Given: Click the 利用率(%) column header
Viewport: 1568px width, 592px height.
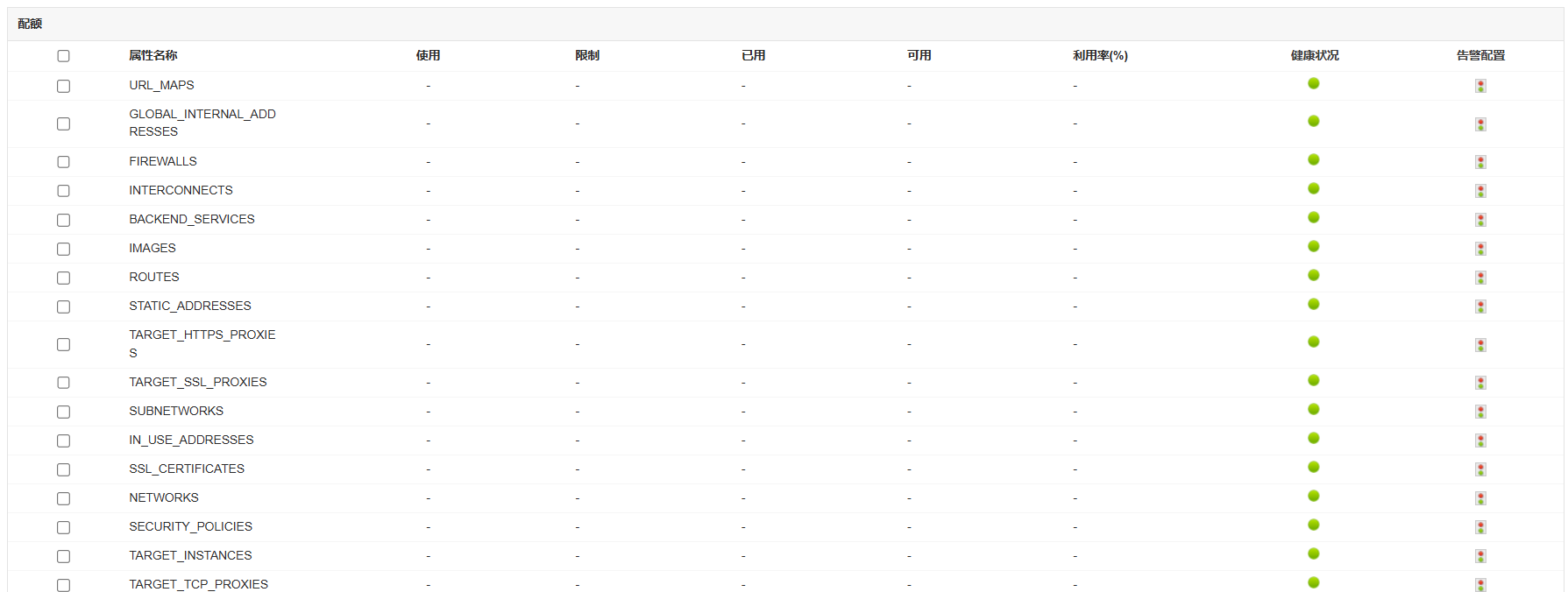Looking at the screenshot, I should (1100, 55).
